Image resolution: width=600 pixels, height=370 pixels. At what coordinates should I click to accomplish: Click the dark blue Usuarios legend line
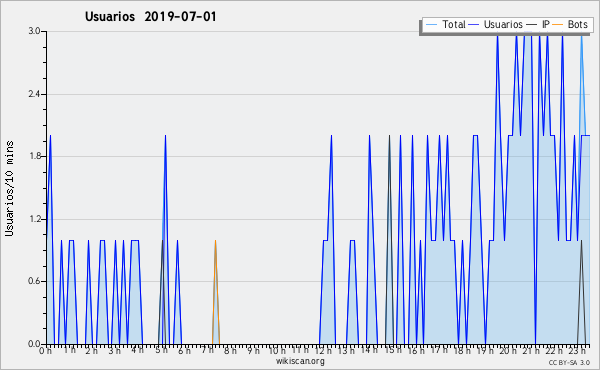point(474,25)
